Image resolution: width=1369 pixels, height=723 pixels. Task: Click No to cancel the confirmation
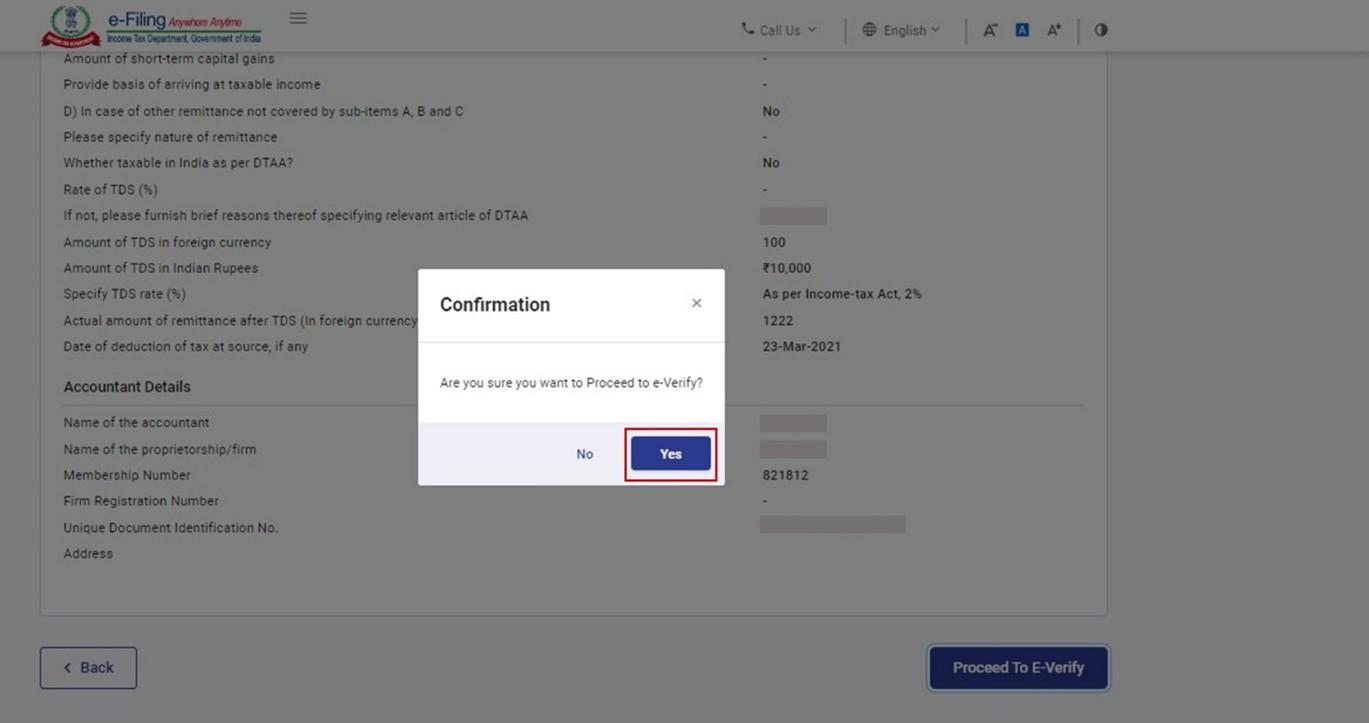point(584,453)
